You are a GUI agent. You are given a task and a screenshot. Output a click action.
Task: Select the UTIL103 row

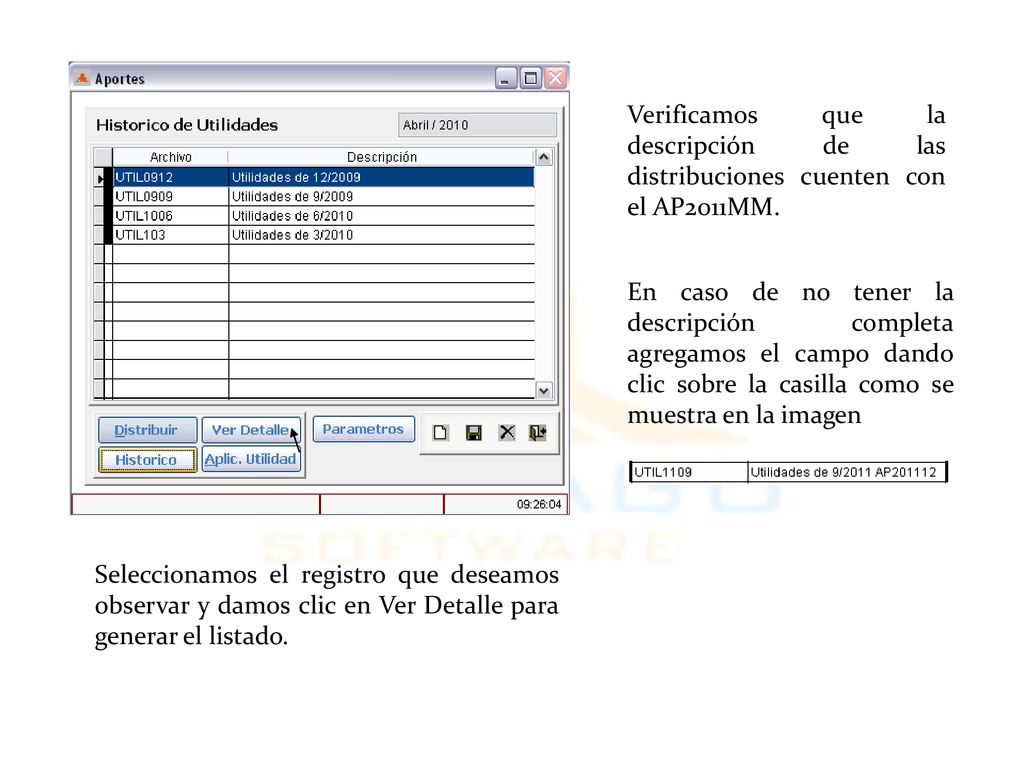(x=314, y=235)
